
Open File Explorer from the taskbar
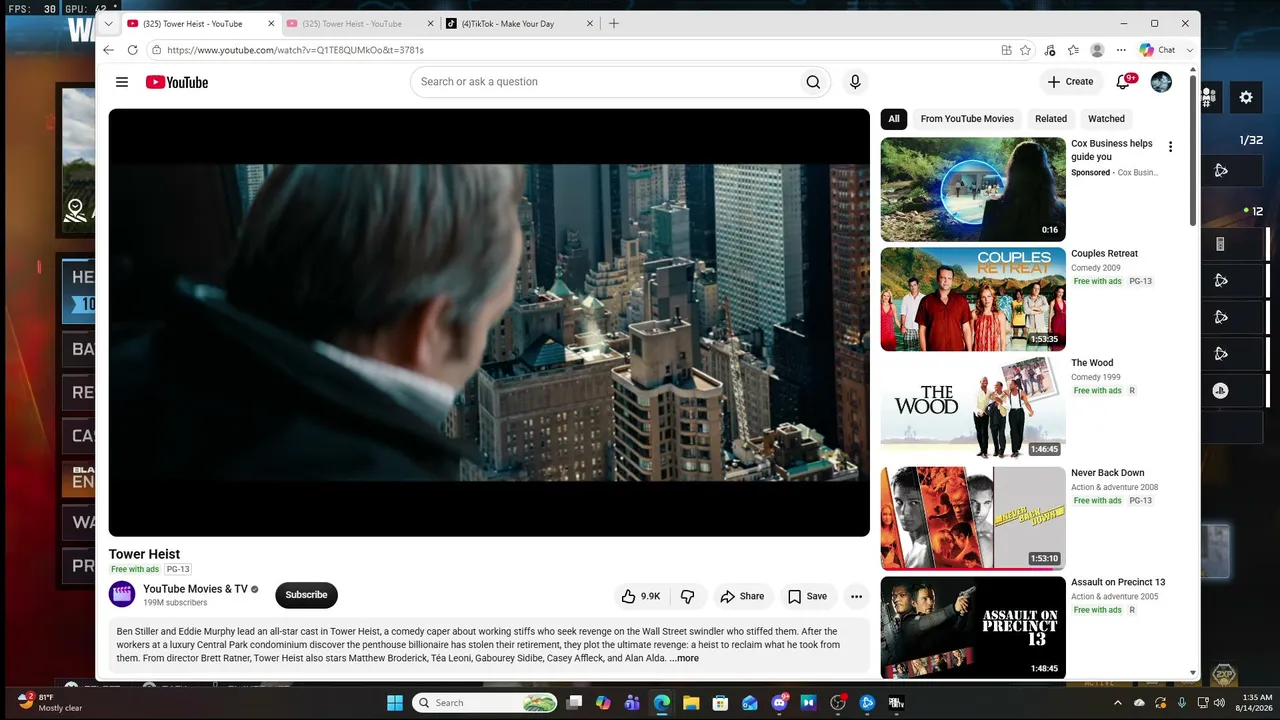[x=691, y=703]
